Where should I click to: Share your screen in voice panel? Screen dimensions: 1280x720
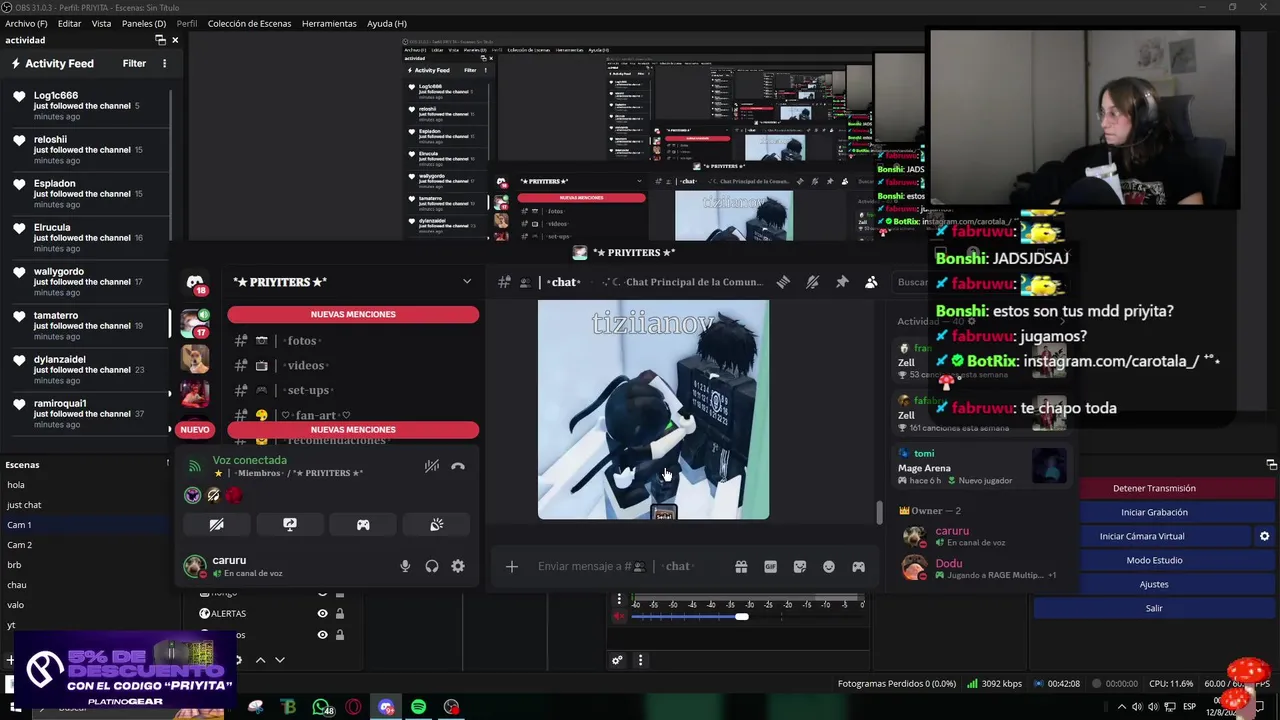click(x=290, y=524)
